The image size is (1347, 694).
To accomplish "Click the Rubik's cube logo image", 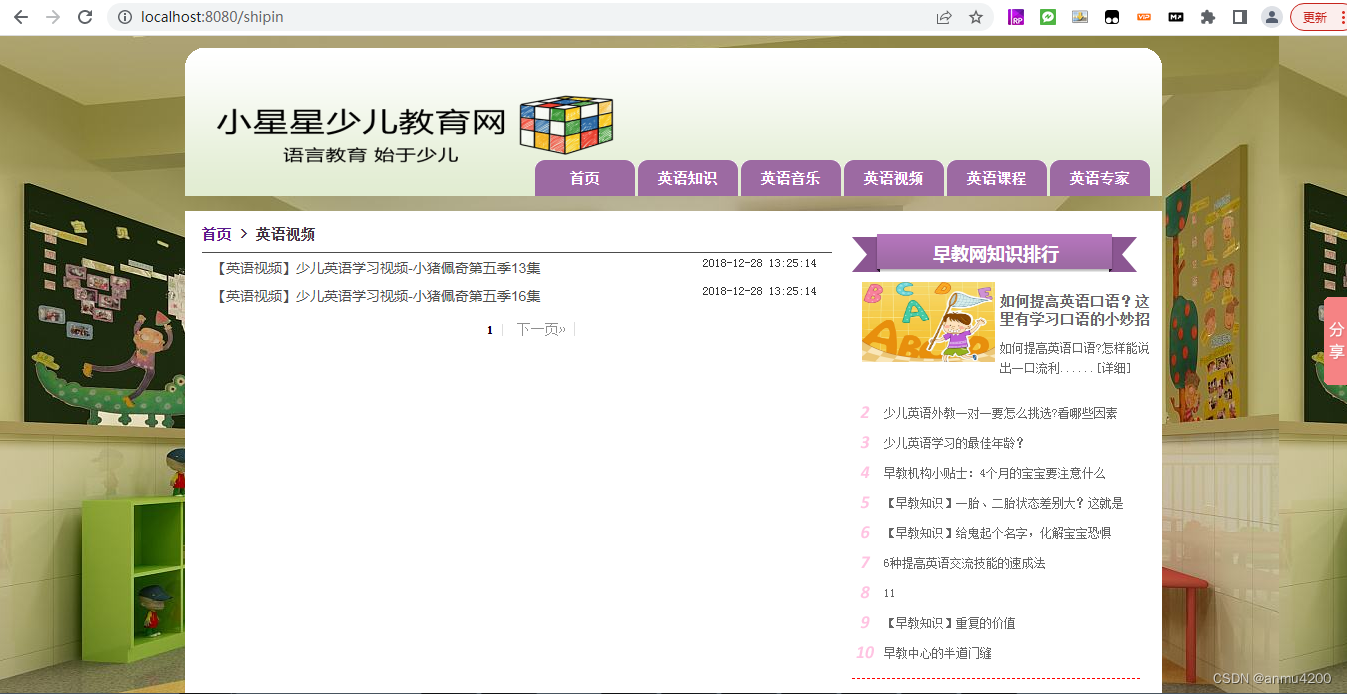I will click(x=566, y=125).
